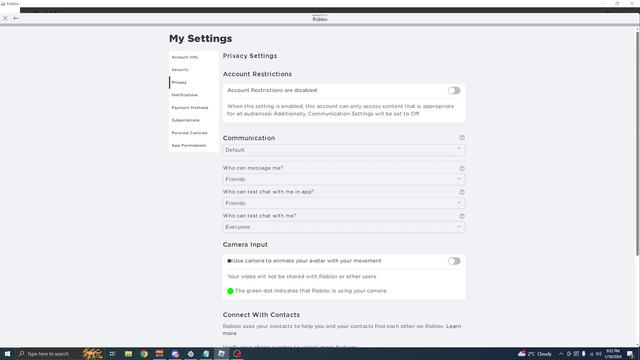
Task: Click the back arrow in Roblox header
Action: [16, 18]
